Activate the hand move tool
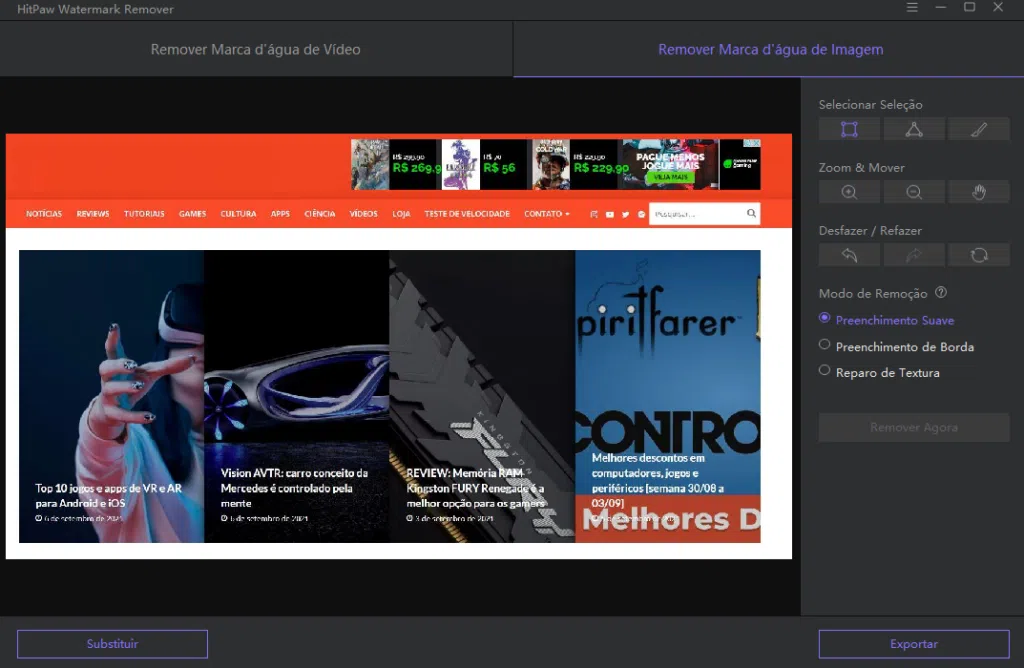The width and height of the screenshot is (1024, 668). 978,192
